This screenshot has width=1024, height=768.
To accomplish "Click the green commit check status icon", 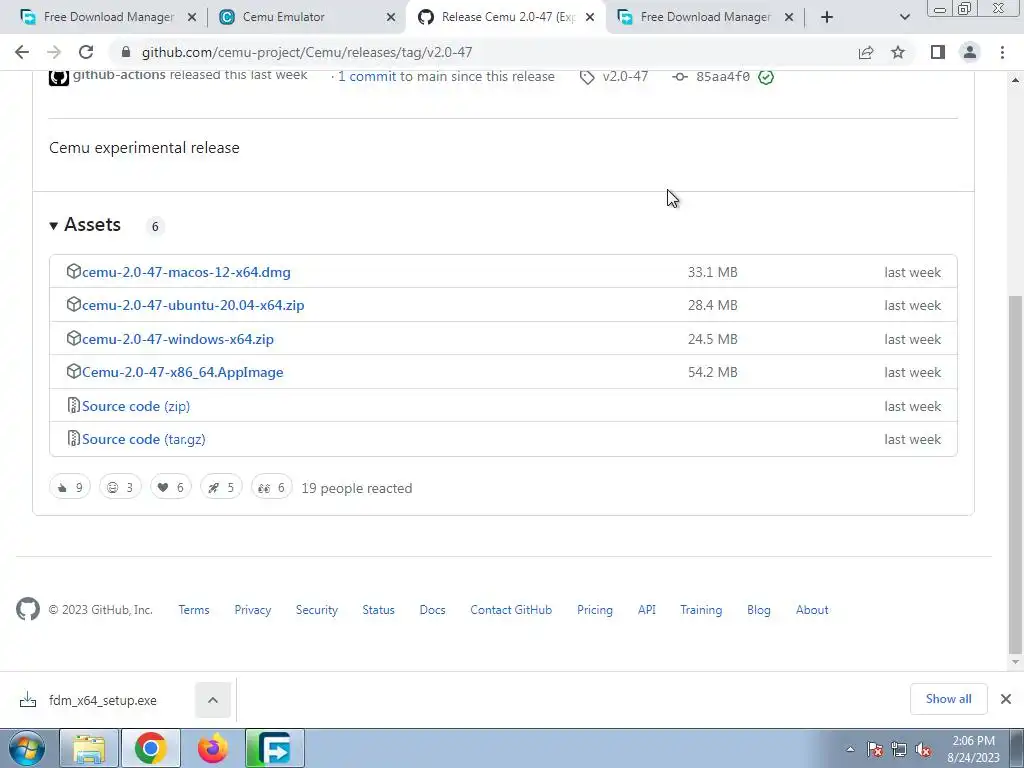I will [x=766, y=77].
